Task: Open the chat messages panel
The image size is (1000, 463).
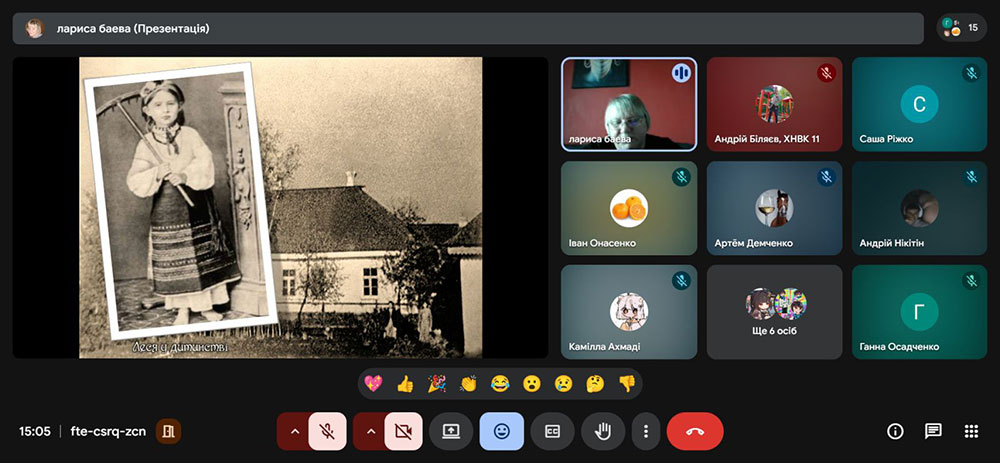Action: [x=933, y=431]
